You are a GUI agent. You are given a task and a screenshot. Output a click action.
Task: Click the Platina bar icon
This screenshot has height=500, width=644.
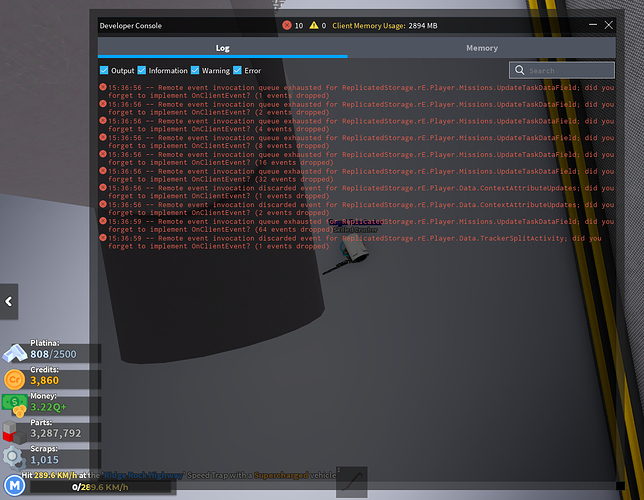[15, 353]
